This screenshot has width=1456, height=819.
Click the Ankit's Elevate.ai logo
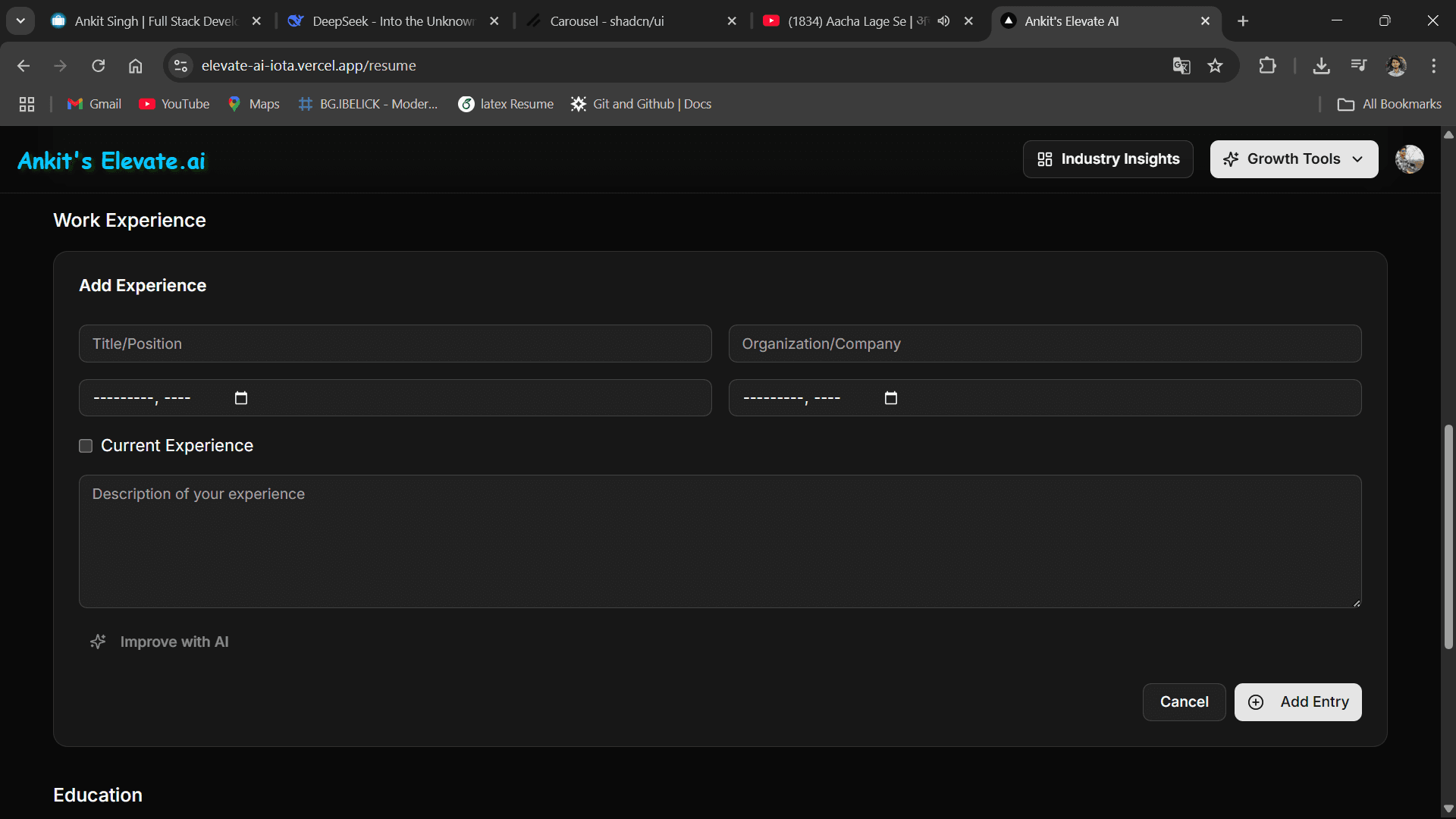(x=111, y=161)
